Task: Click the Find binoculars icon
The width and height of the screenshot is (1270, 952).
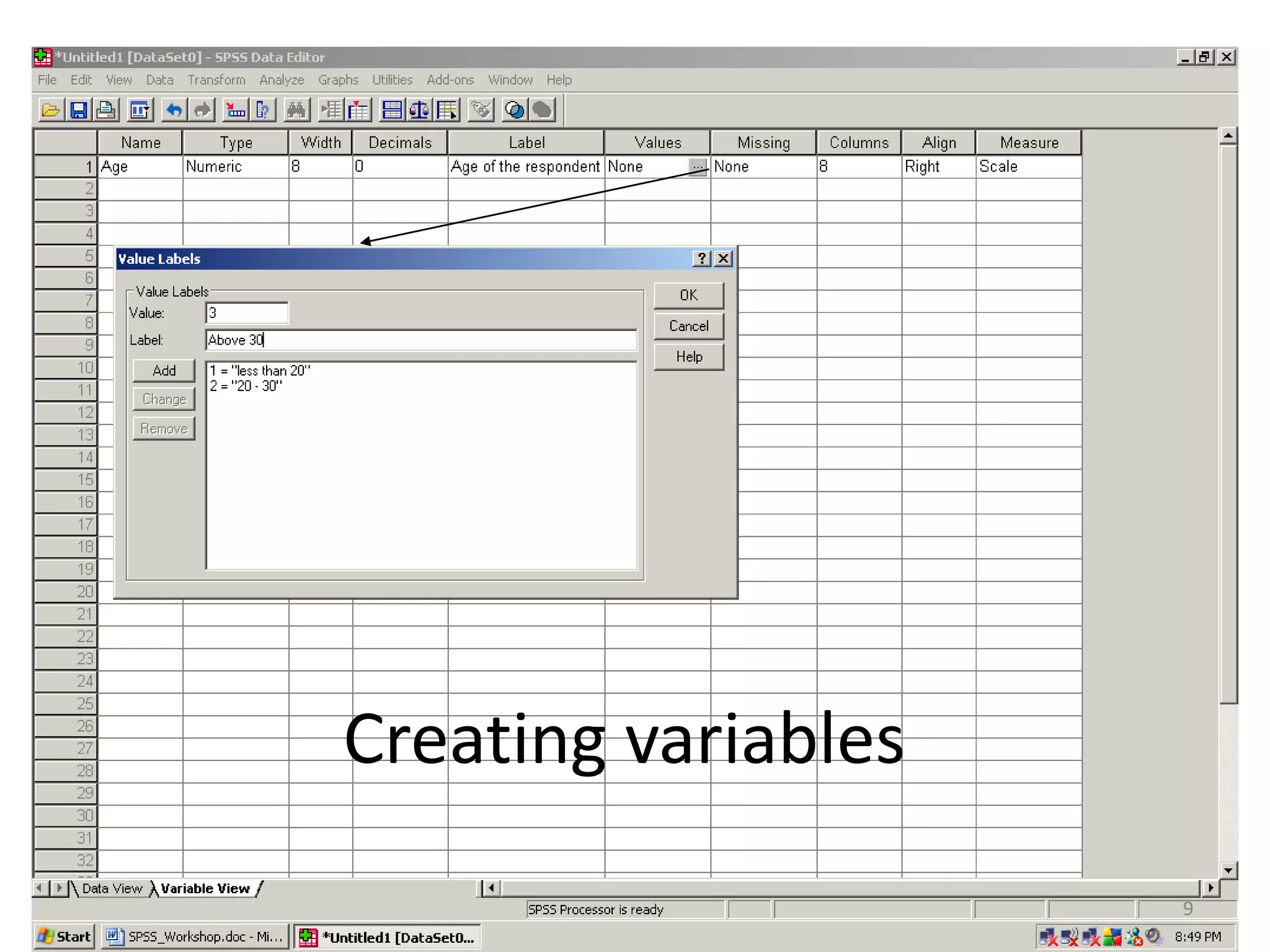Action: tap(296, 110)
